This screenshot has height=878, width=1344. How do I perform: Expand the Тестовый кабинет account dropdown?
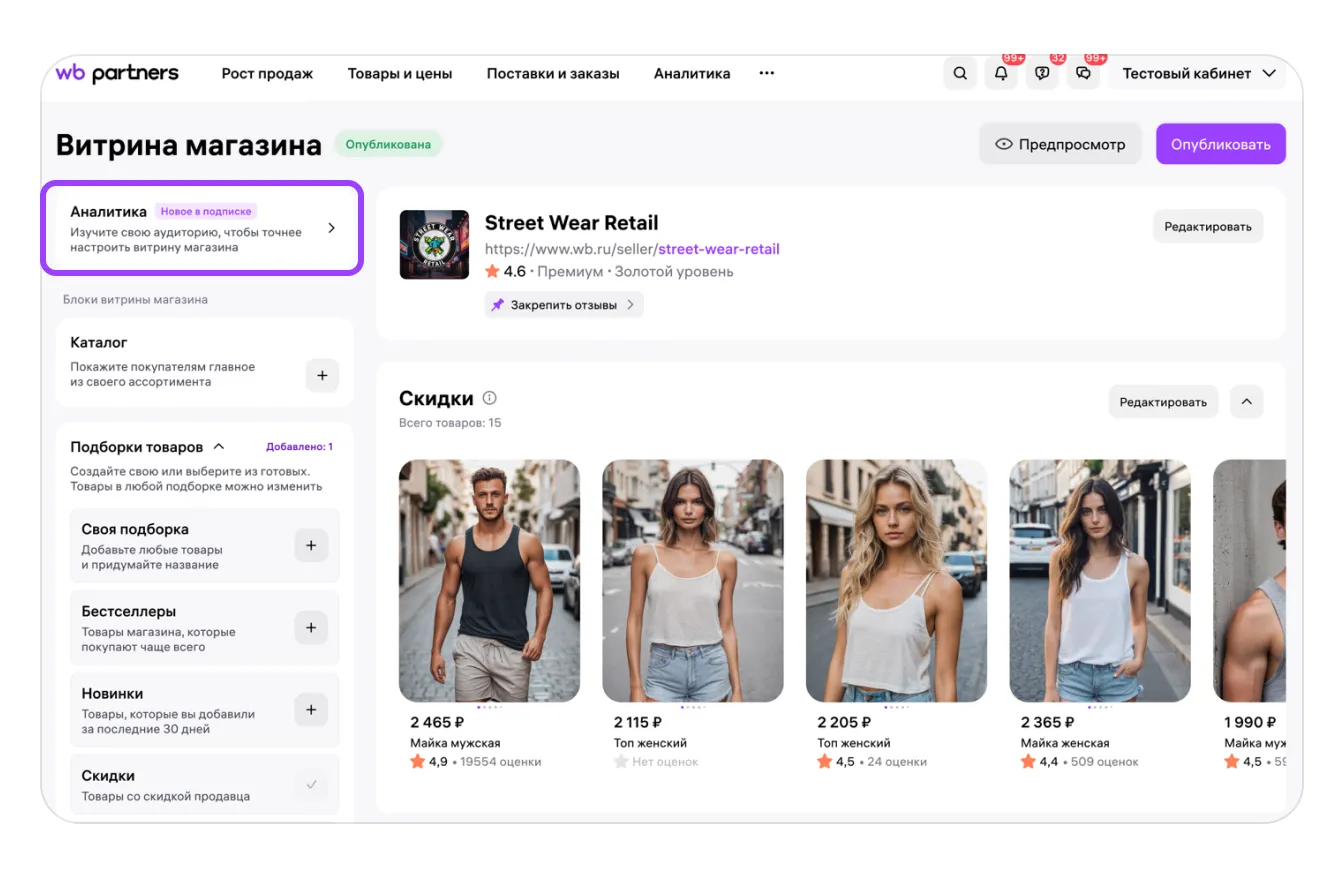[1198, 74]
